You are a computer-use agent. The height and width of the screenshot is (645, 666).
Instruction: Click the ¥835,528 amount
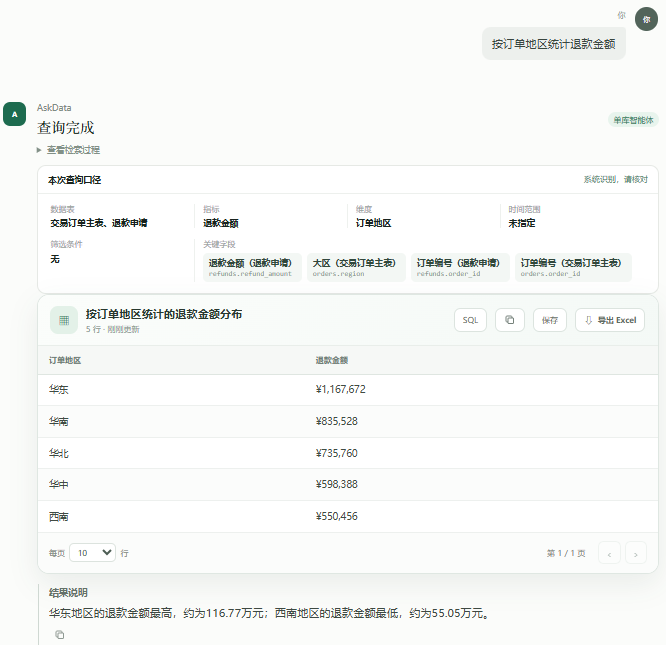336,421
